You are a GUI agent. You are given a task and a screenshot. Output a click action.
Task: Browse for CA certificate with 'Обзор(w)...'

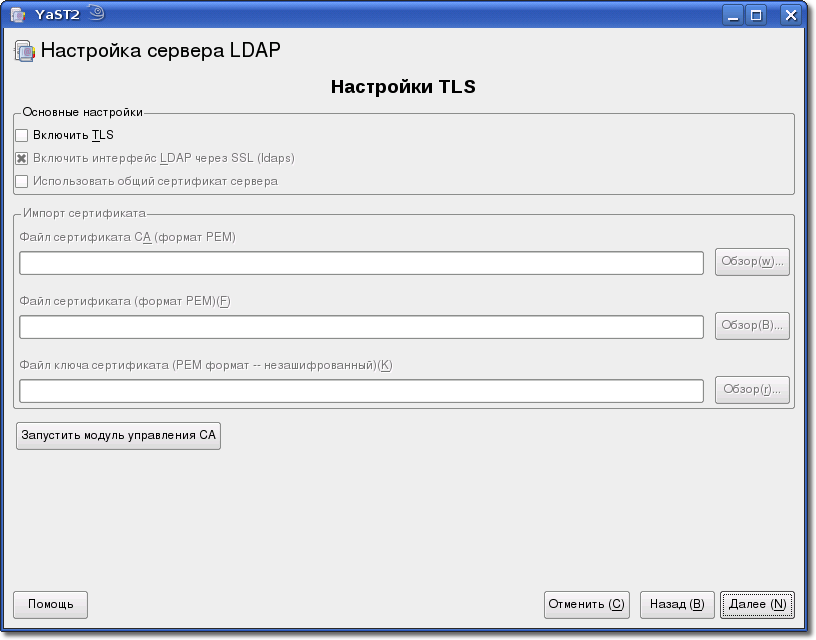pyautogui.click(x=752, y=262)
